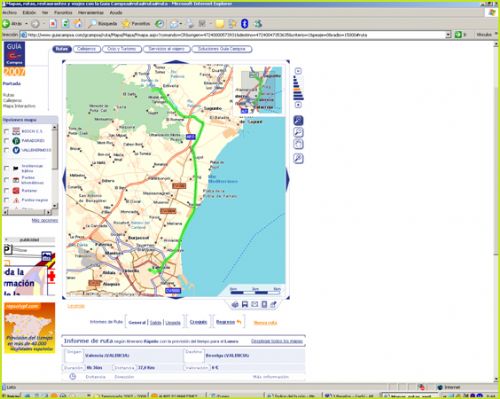This screenshot has height=399, width=500.
Task: Click the orange Nueva ruta link
Action: coord(265,322)
